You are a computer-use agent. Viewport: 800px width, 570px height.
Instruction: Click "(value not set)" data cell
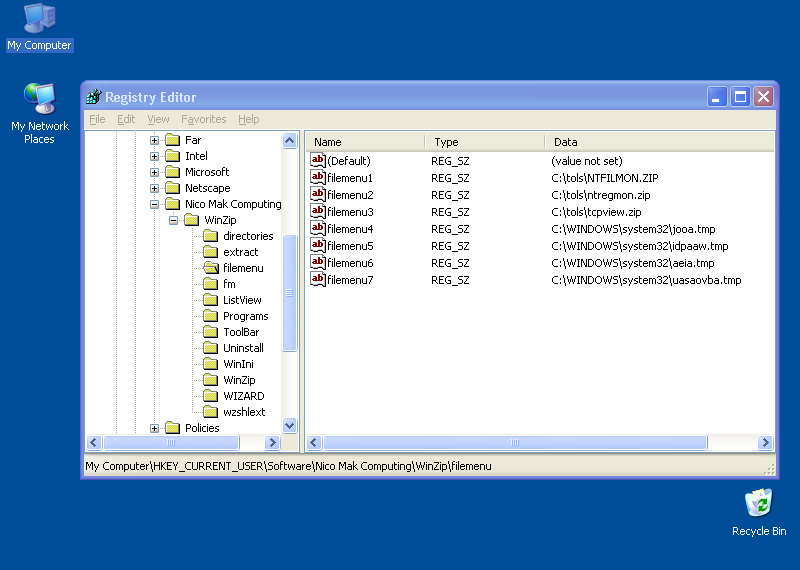click(587, 161)
